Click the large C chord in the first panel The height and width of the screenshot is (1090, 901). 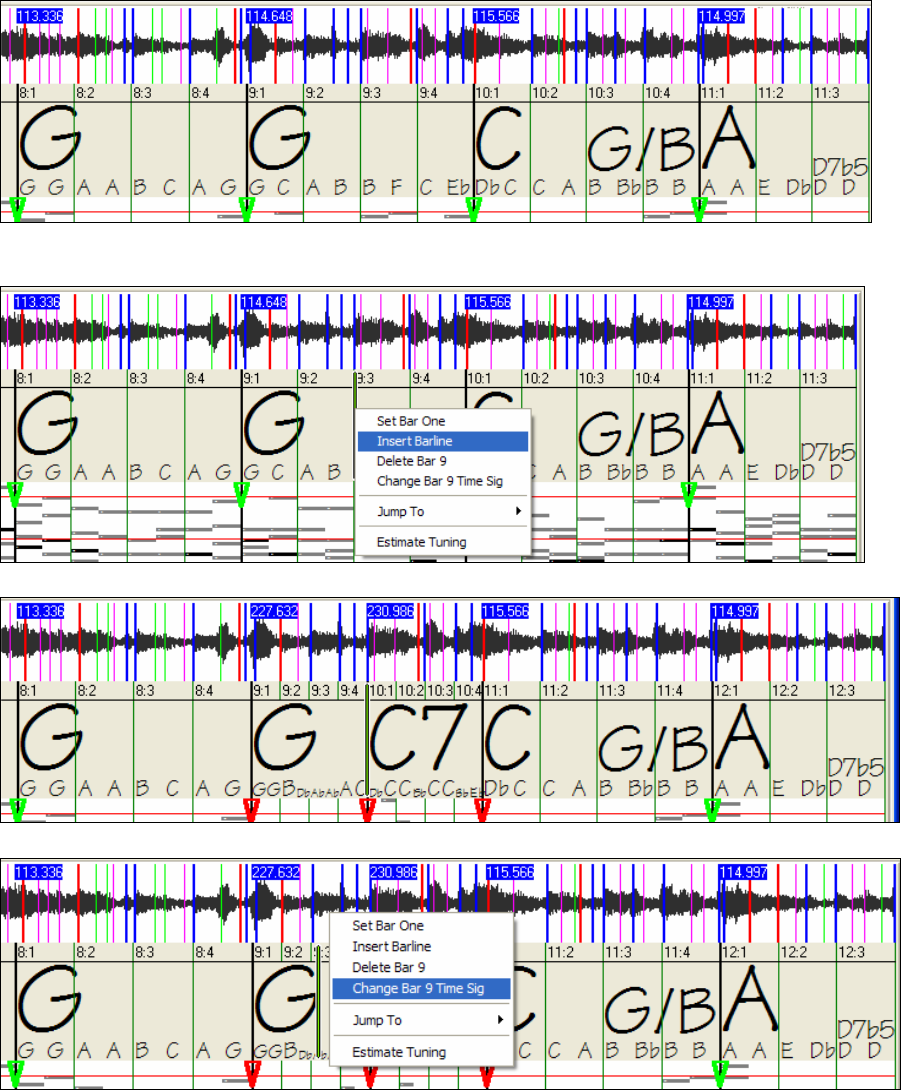coord(498,138)
